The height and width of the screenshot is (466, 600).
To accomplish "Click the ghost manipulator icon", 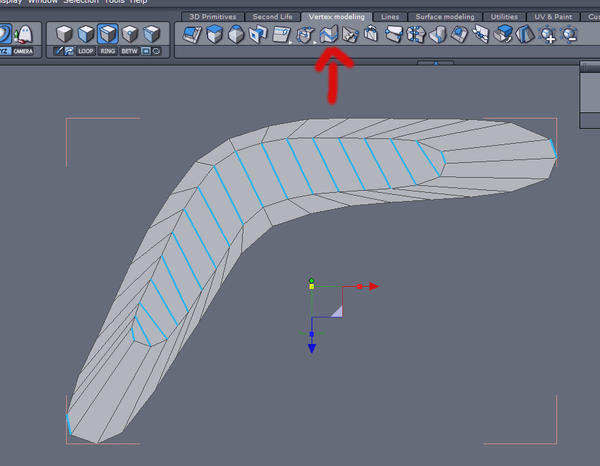I will (x=24, y=34).
